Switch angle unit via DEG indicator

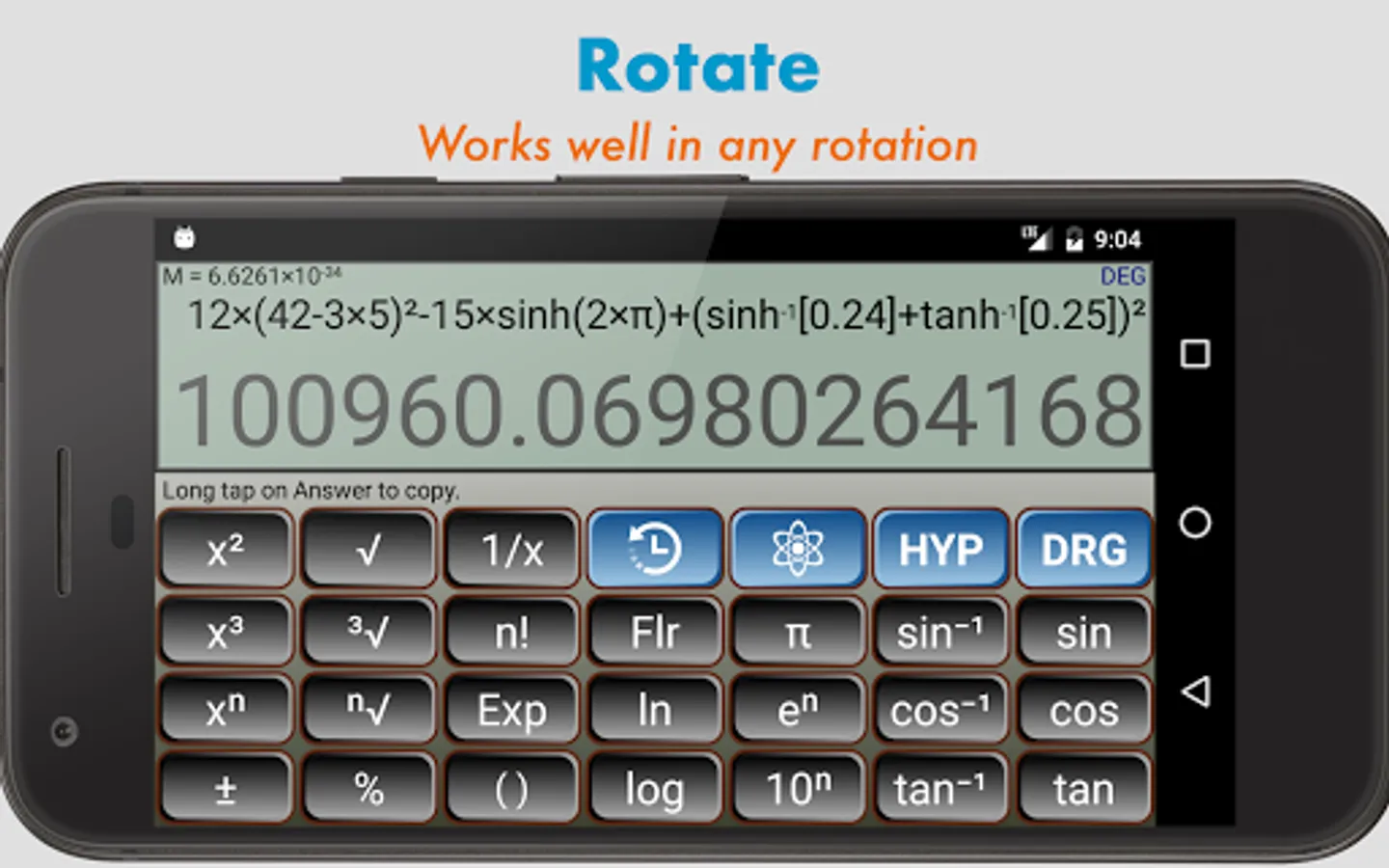[x=1122, y=276]
